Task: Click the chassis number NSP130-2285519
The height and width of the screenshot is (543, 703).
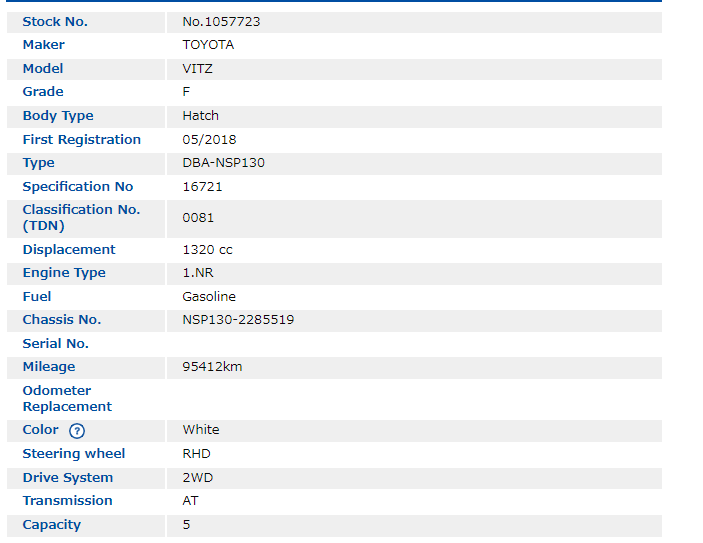Action: pos(238,320)
